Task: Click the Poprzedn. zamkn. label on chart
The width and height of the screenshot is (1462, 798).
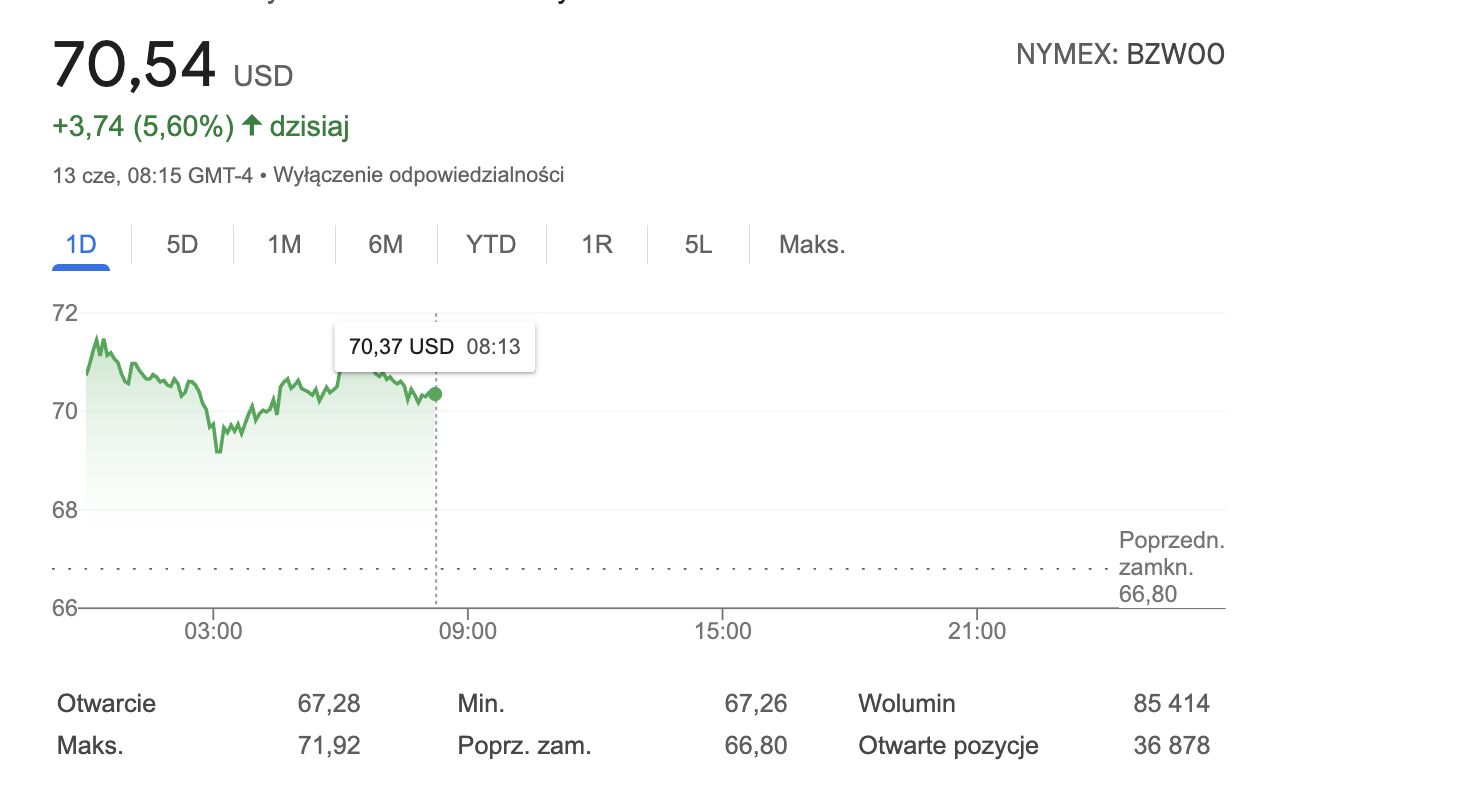Action: (x=1171, y=555)
